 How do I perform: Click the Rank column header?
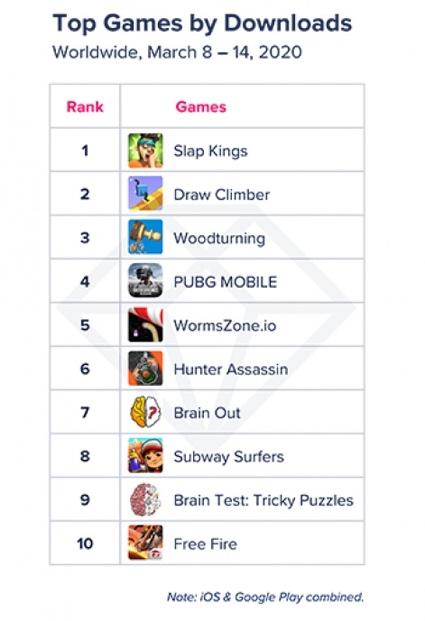click(85, 107)
